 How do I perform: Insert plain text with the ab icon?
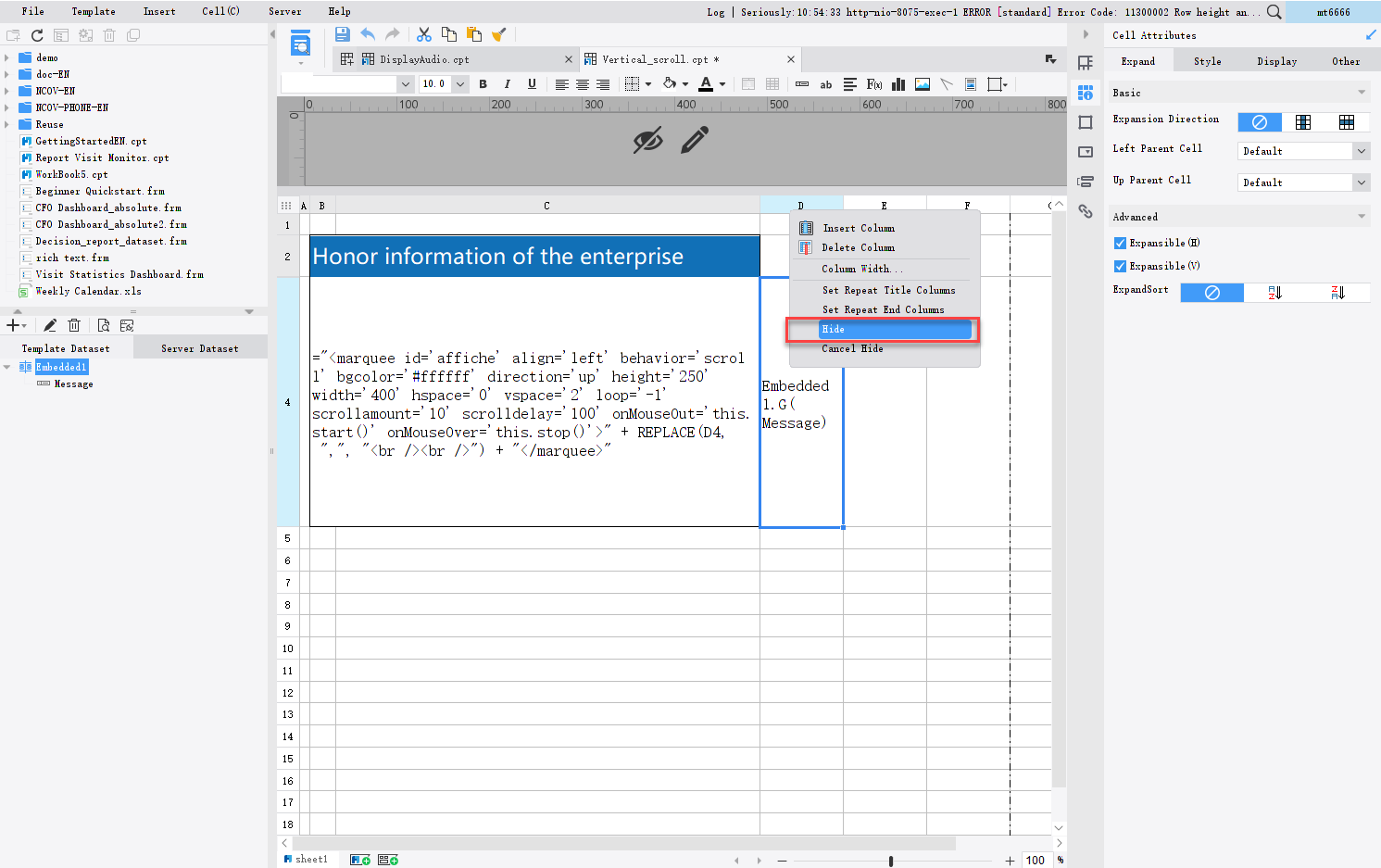tap(825, 84)
